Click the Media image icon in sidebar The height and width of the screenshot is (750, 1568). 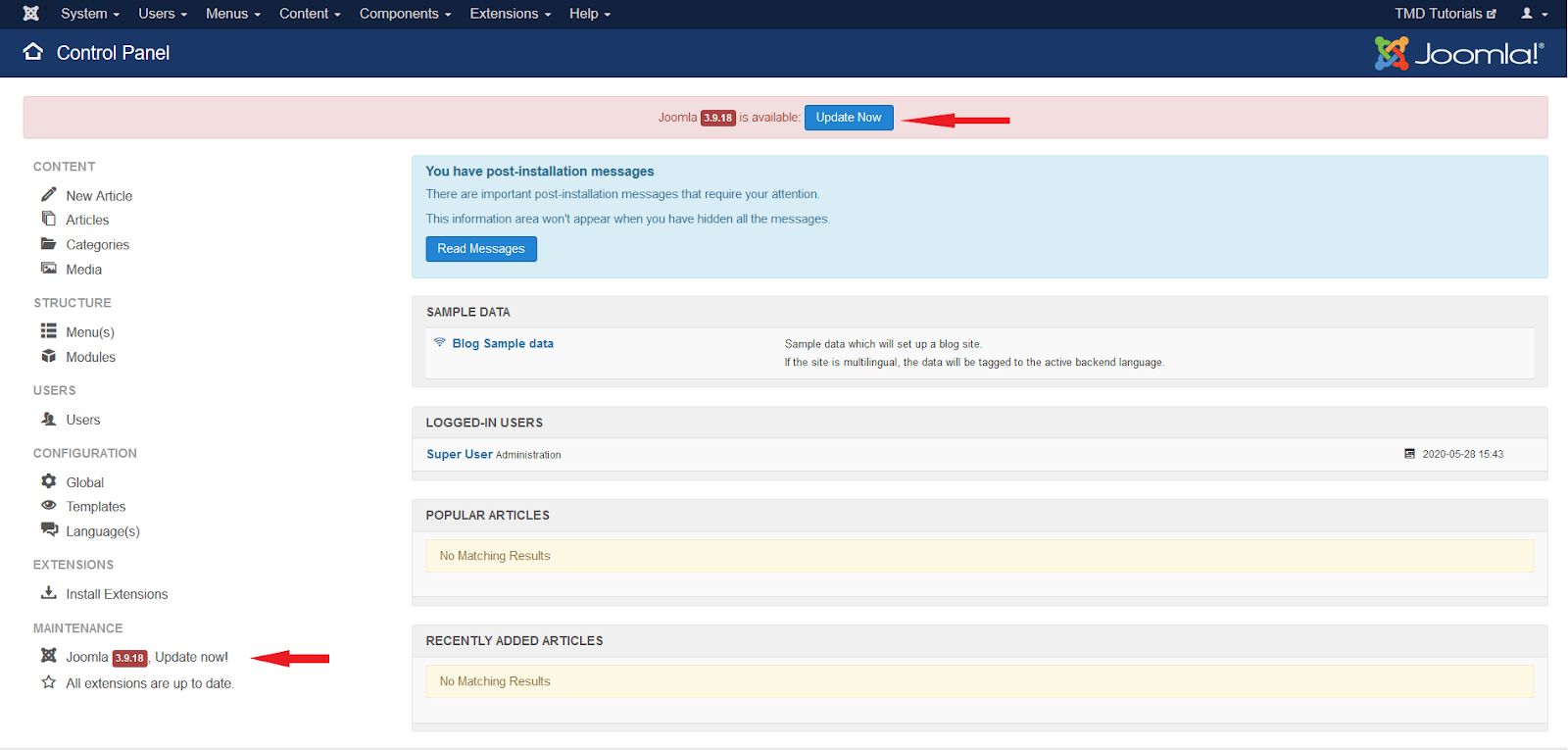click(x=48, y=269)
